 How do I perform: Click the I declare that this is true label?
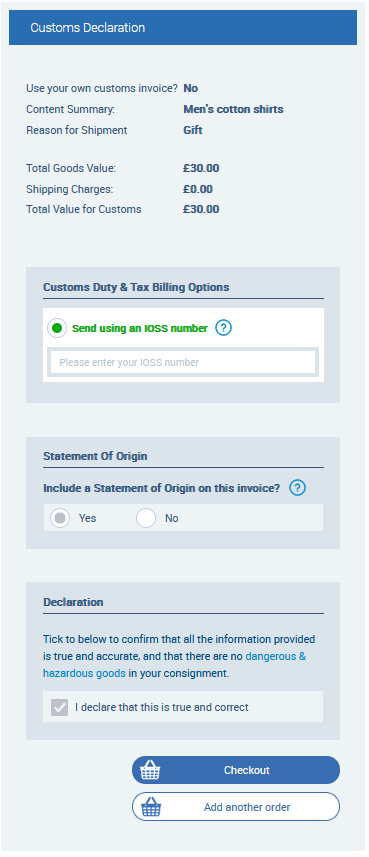point(162,707)
